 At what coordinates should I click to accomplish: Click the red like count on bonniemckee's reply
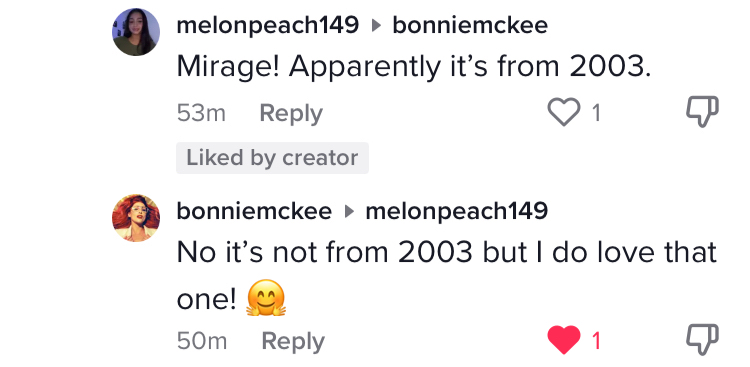[x=596, y=341]
